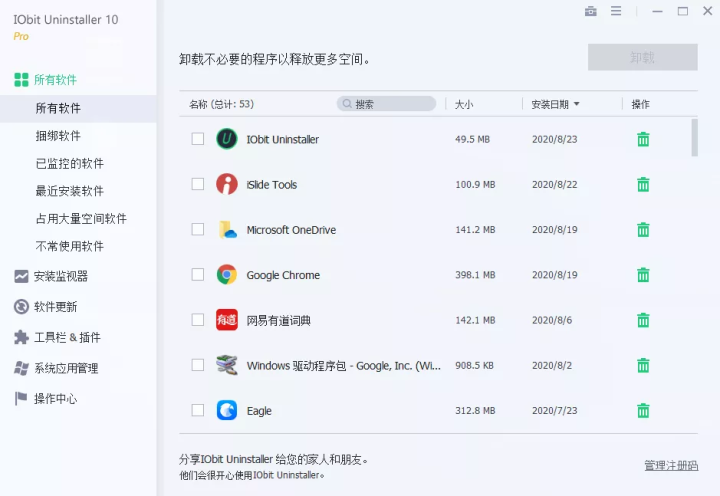Click the Google Chrome app icon
The width and height of the screenshot is (720, 496).
pos(227,275)
